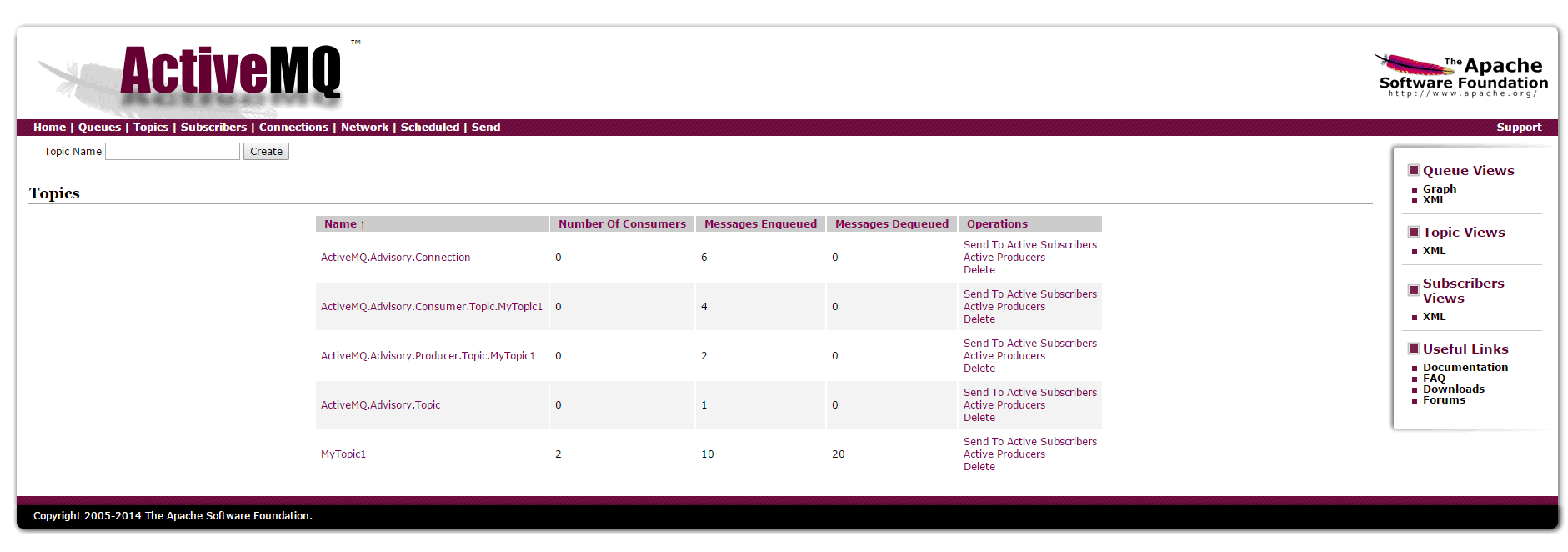Open Topic Views XML link
This screenshot has height=552, width=1568.
pos(1434,251)
